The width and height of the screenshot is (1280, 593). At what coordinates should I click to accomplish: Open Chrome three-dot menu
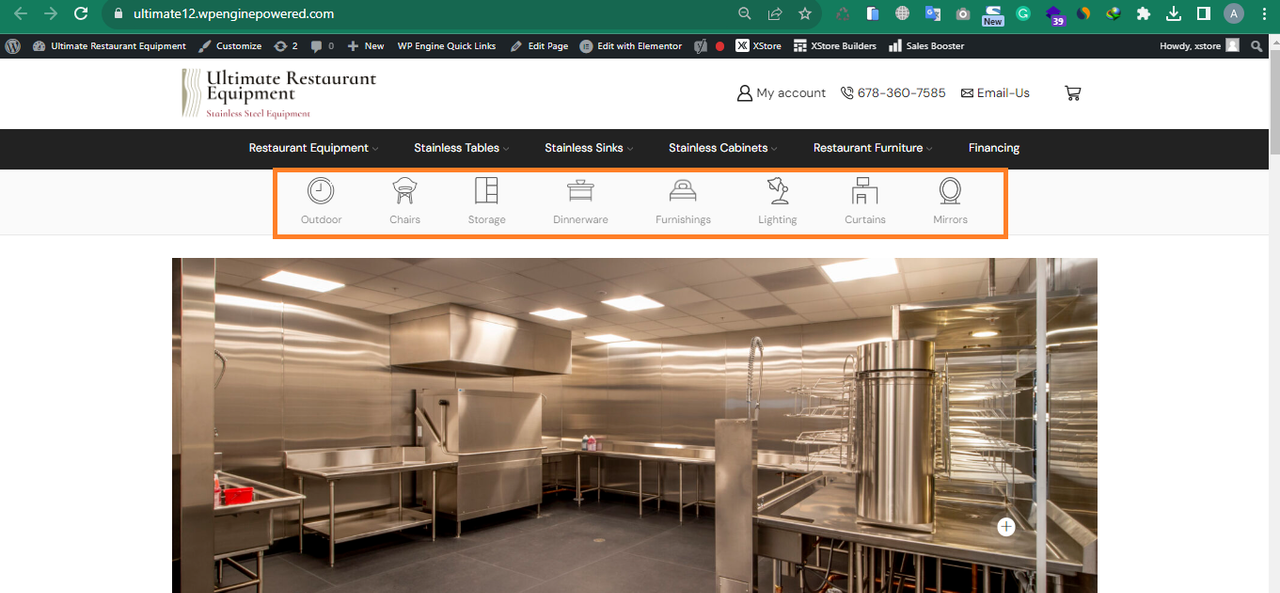[1264, 14]
